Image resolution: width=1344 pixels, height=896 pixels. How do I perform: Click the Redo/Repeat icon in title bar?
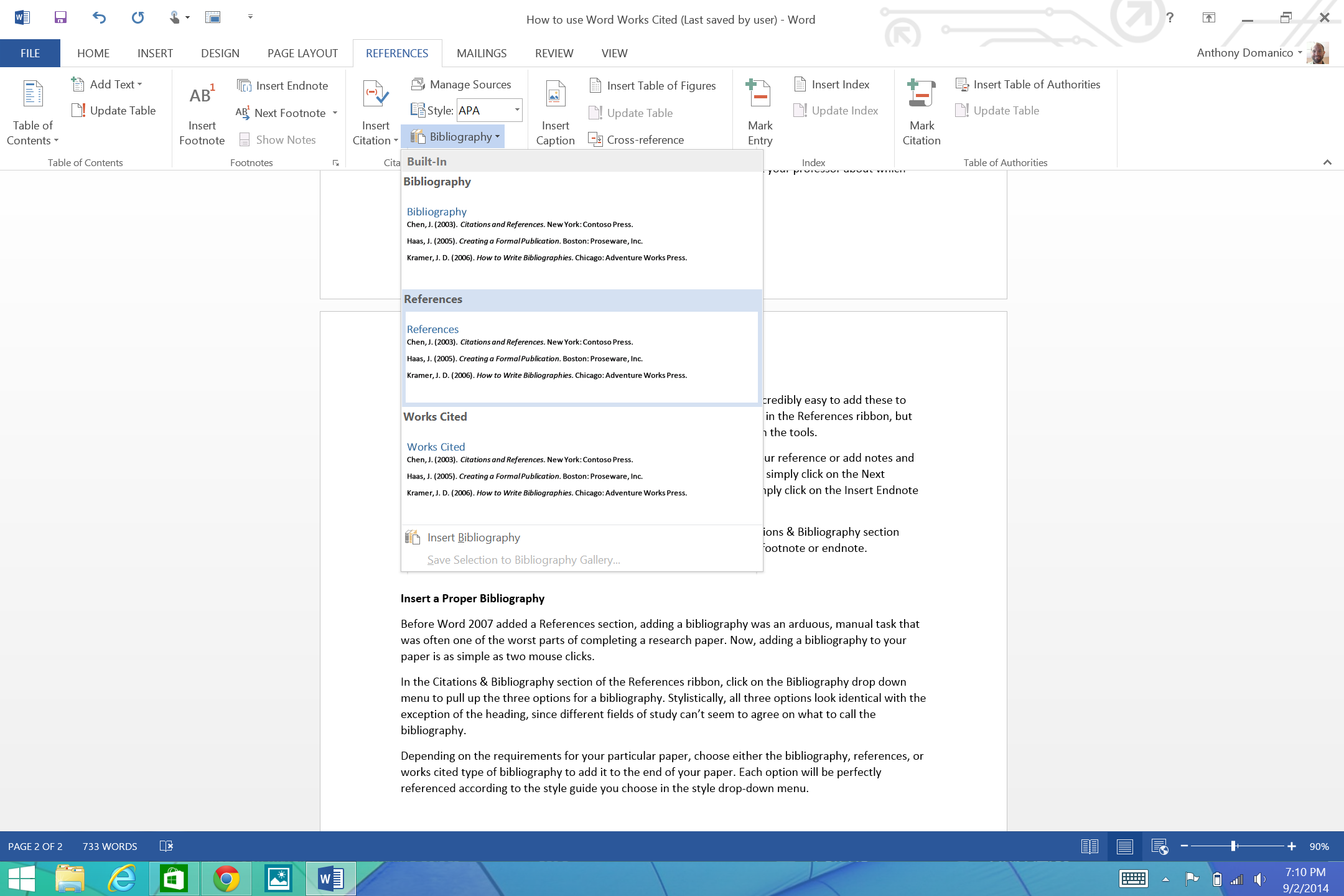click(x=138, y=17)
